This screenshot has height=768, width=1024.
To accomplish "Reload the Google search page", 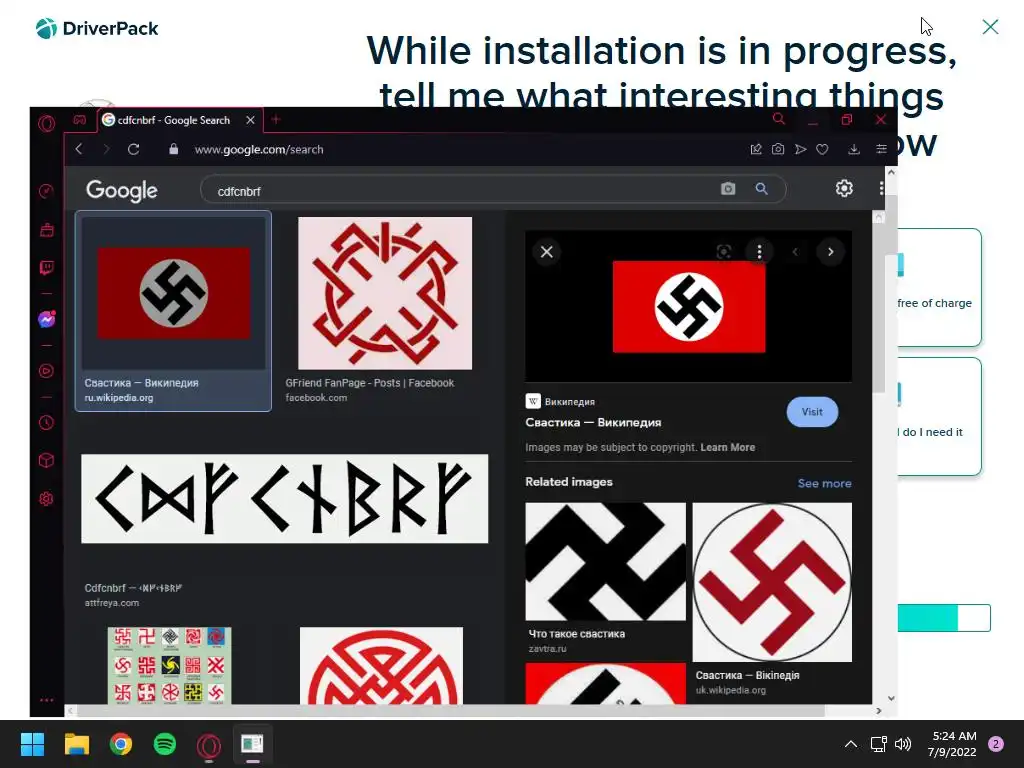I will (x=133, y=149).
